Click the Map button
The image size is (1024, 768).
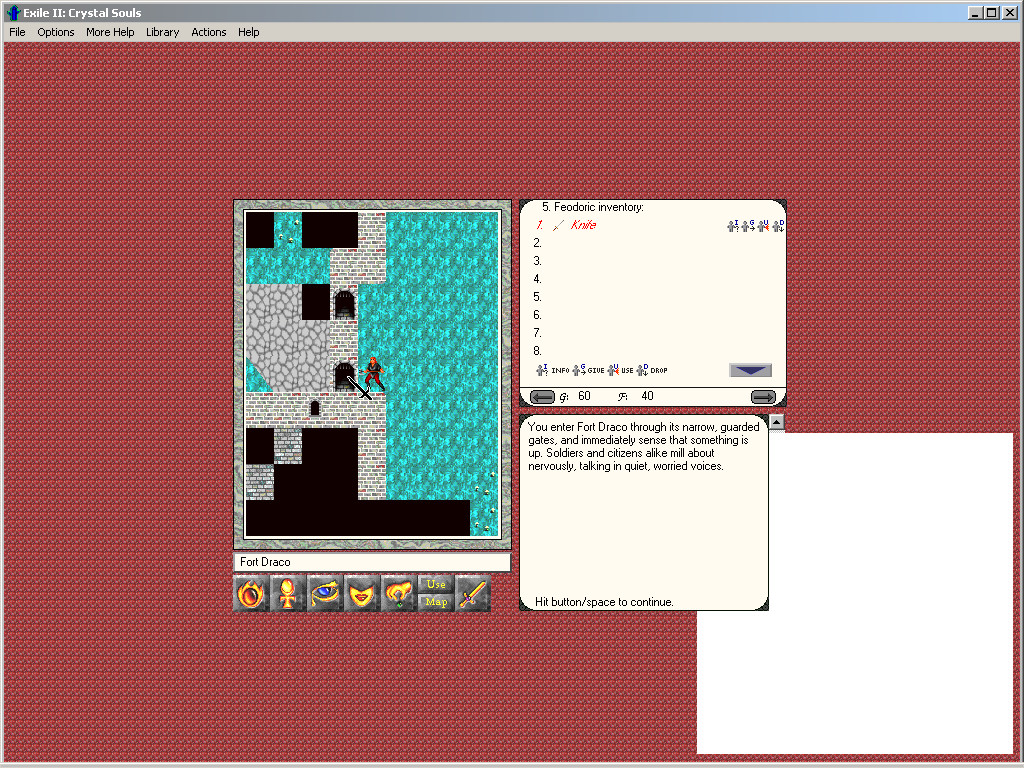coord(436,602)
